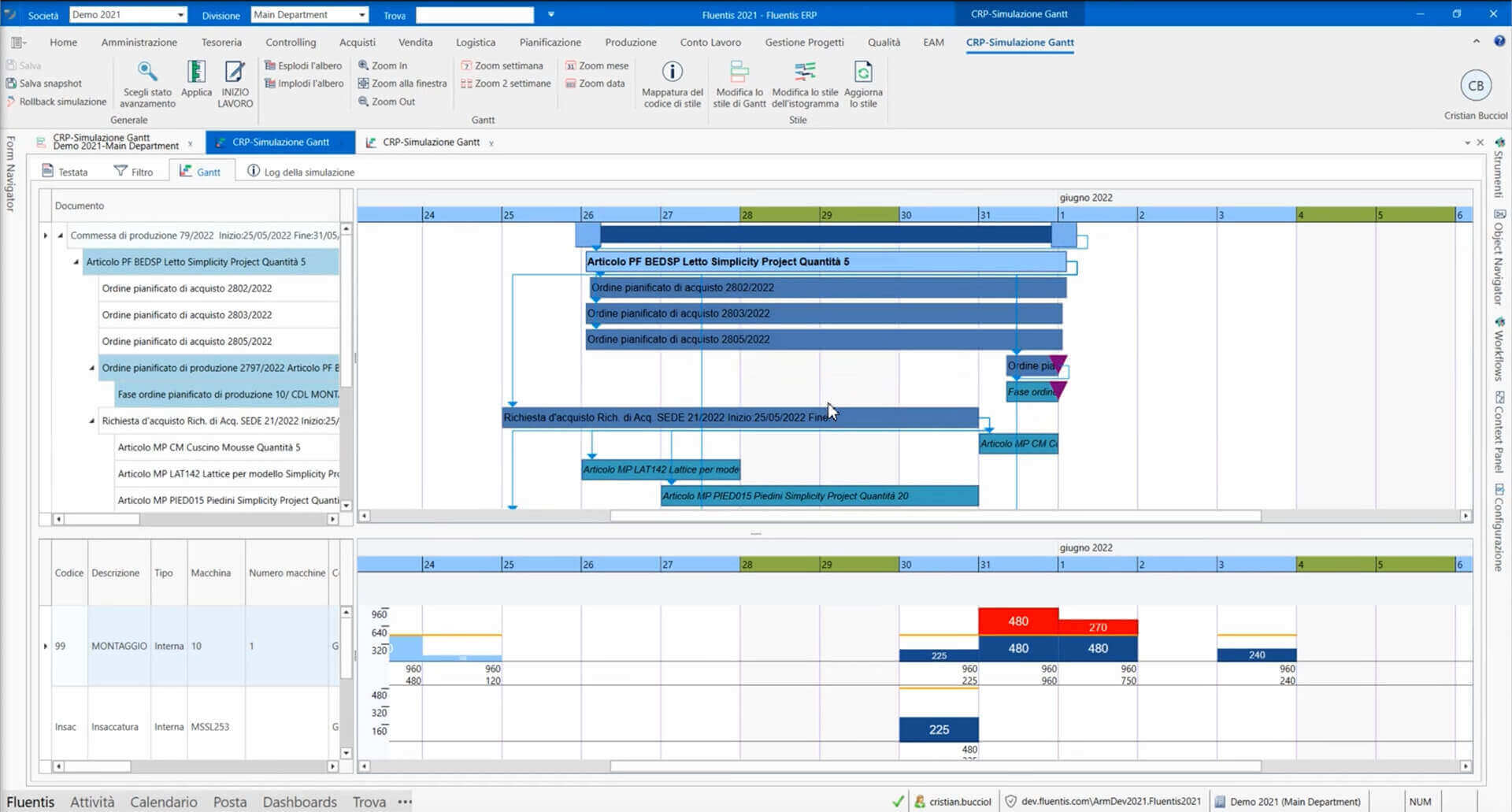Open the Home ribbon tab
This screenshot has width=1512, height=812.
(x=63, y=43)
